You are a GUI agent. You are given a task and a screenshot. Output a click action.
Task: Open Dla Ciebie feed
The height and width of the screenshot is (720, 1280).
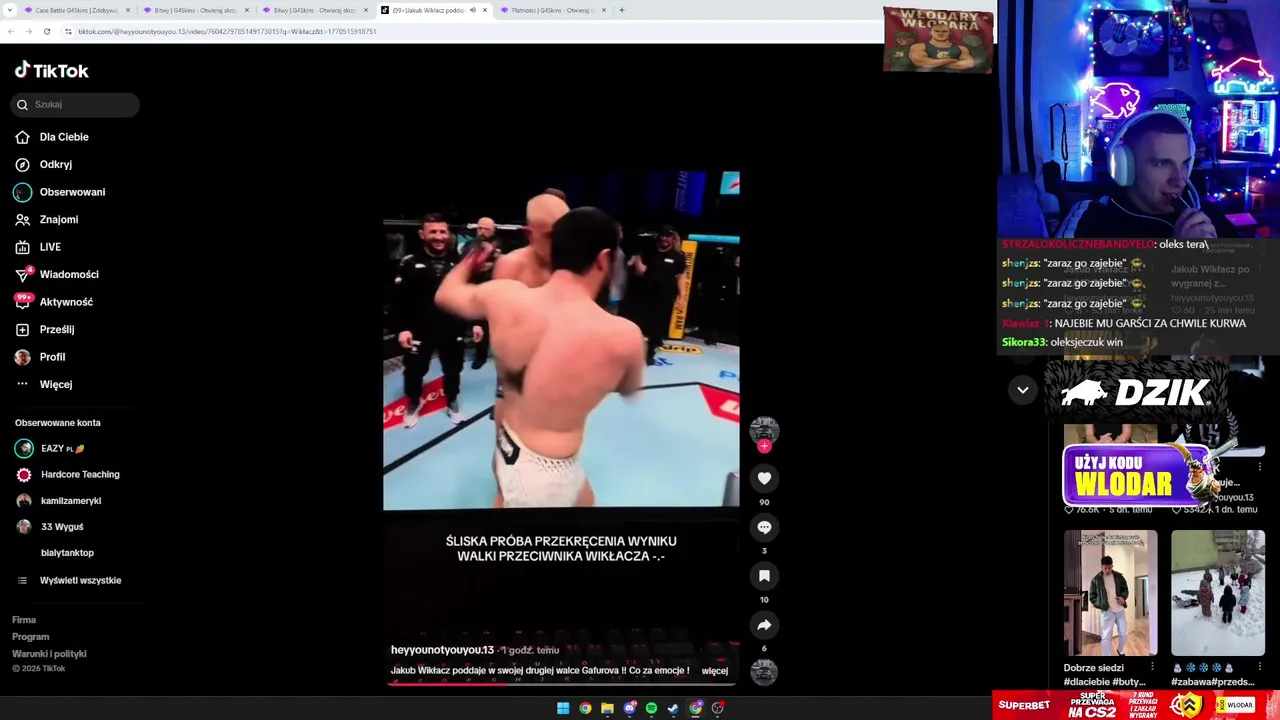(64, 137)
